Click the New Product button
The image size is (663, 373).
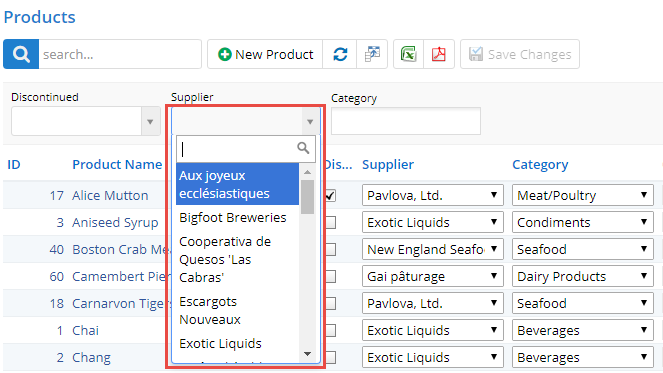(x=265, y=54)
